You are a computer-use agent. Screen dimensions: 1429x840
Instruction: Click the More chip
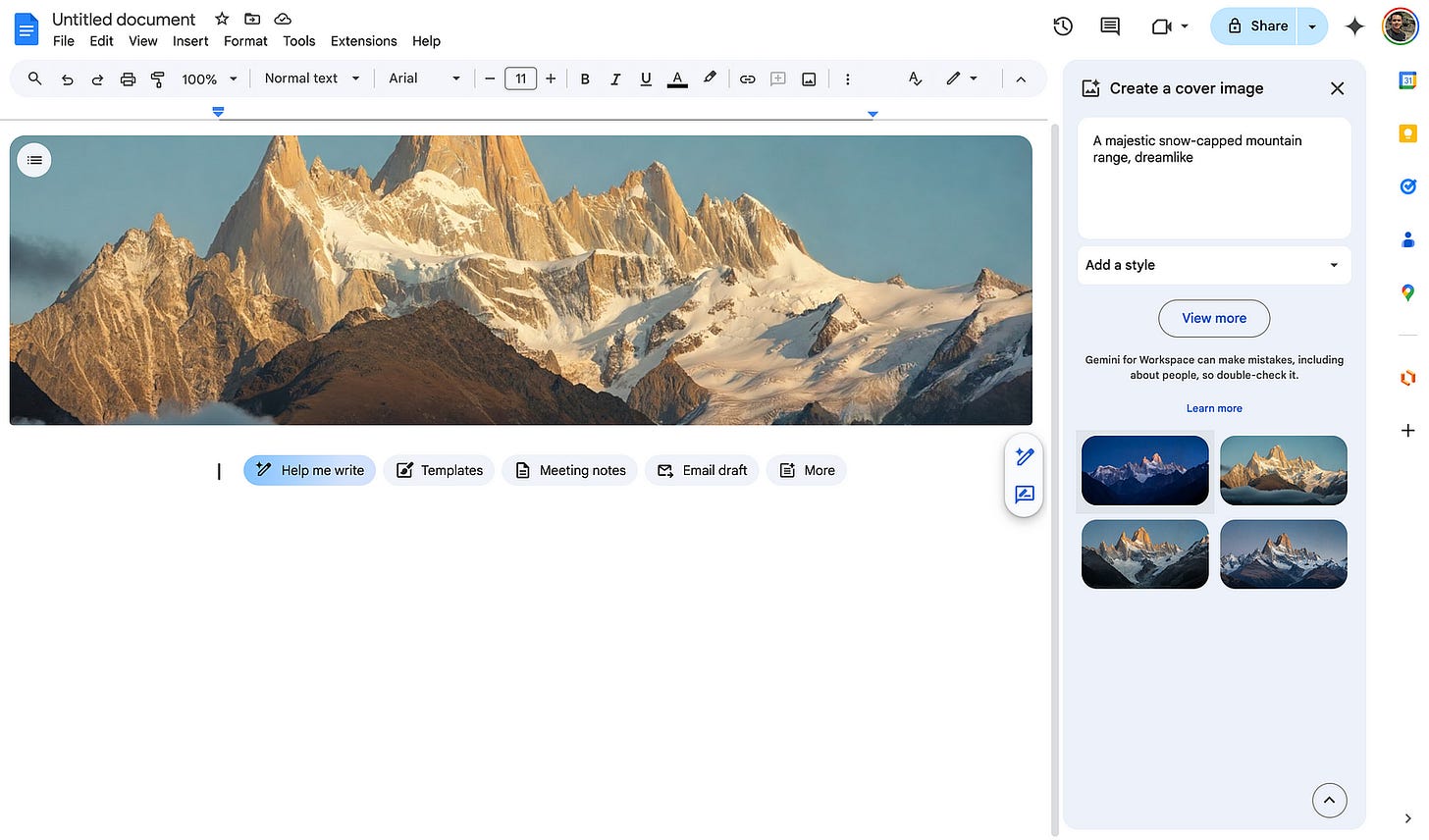click(x=807, y=470)
